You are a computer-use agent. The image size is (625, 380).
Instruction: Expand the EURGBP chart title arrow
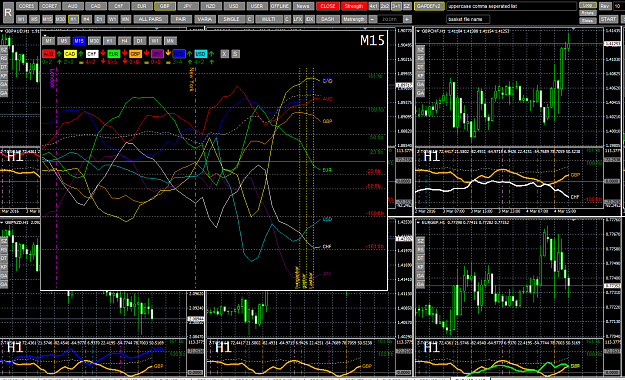point(418,222)
